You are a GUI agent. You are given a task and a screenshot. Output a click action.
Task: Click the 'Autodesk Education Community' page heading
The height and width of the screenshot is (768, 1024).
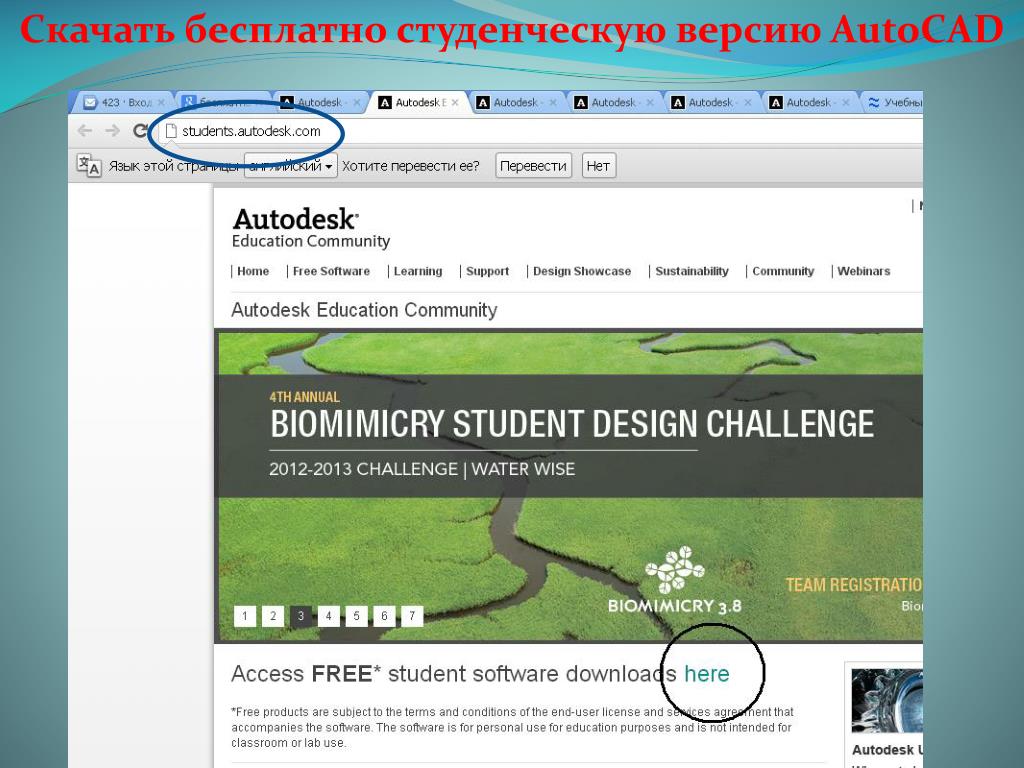tap(364, 310)
